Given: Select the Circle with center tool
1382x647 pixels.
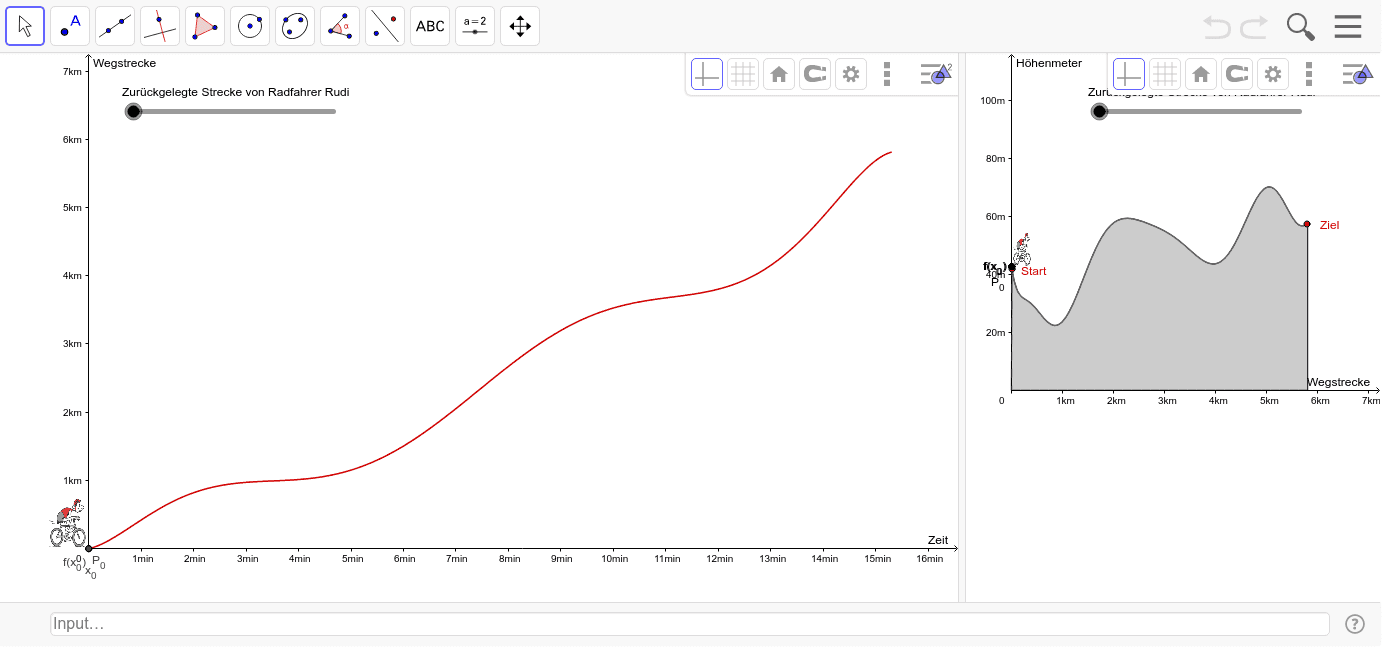Looking at the screenshot, I should tap(250, 26).
